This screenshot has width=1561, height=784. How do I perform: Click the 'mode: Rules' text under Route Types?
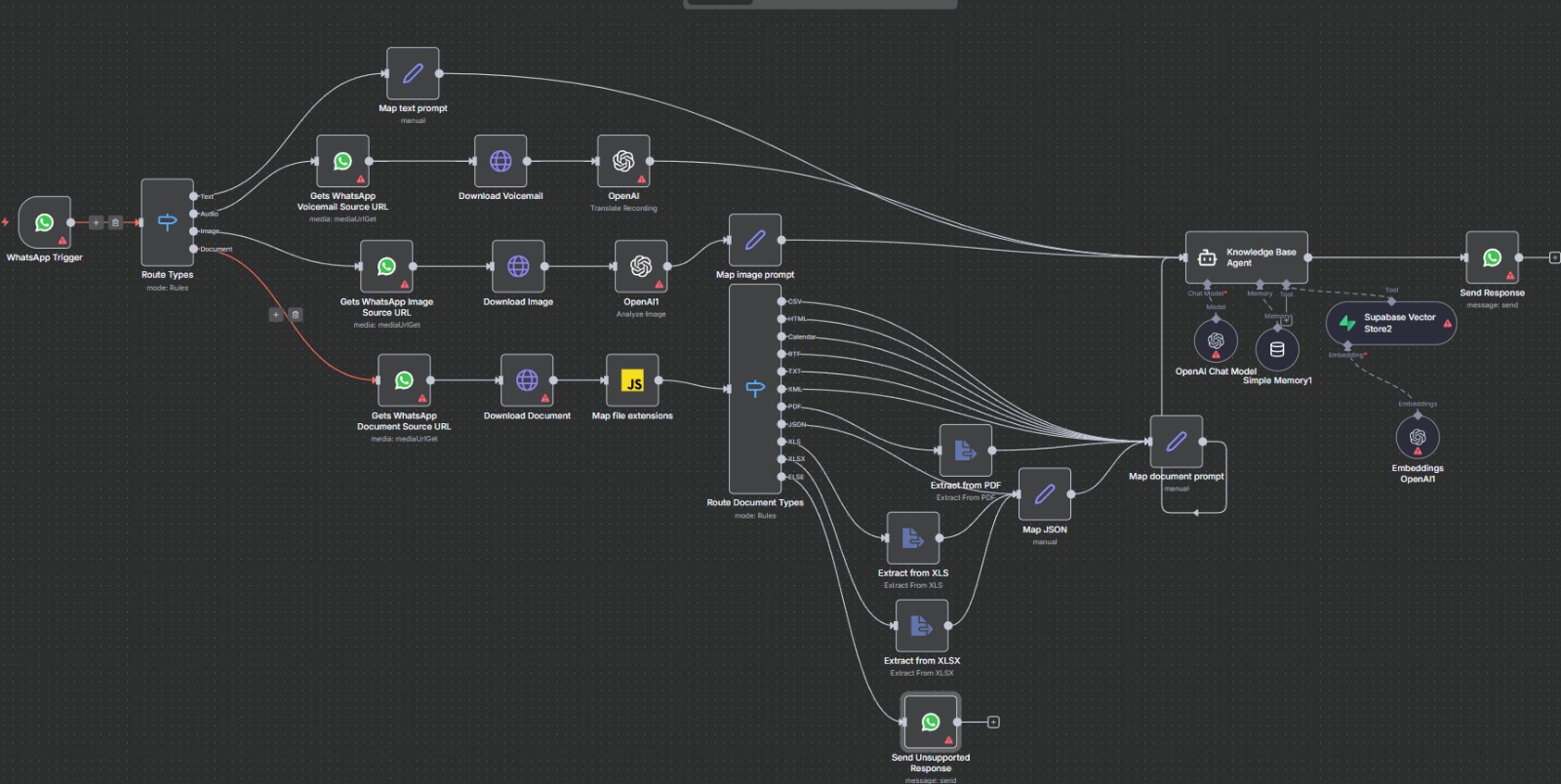coord(167,288)
